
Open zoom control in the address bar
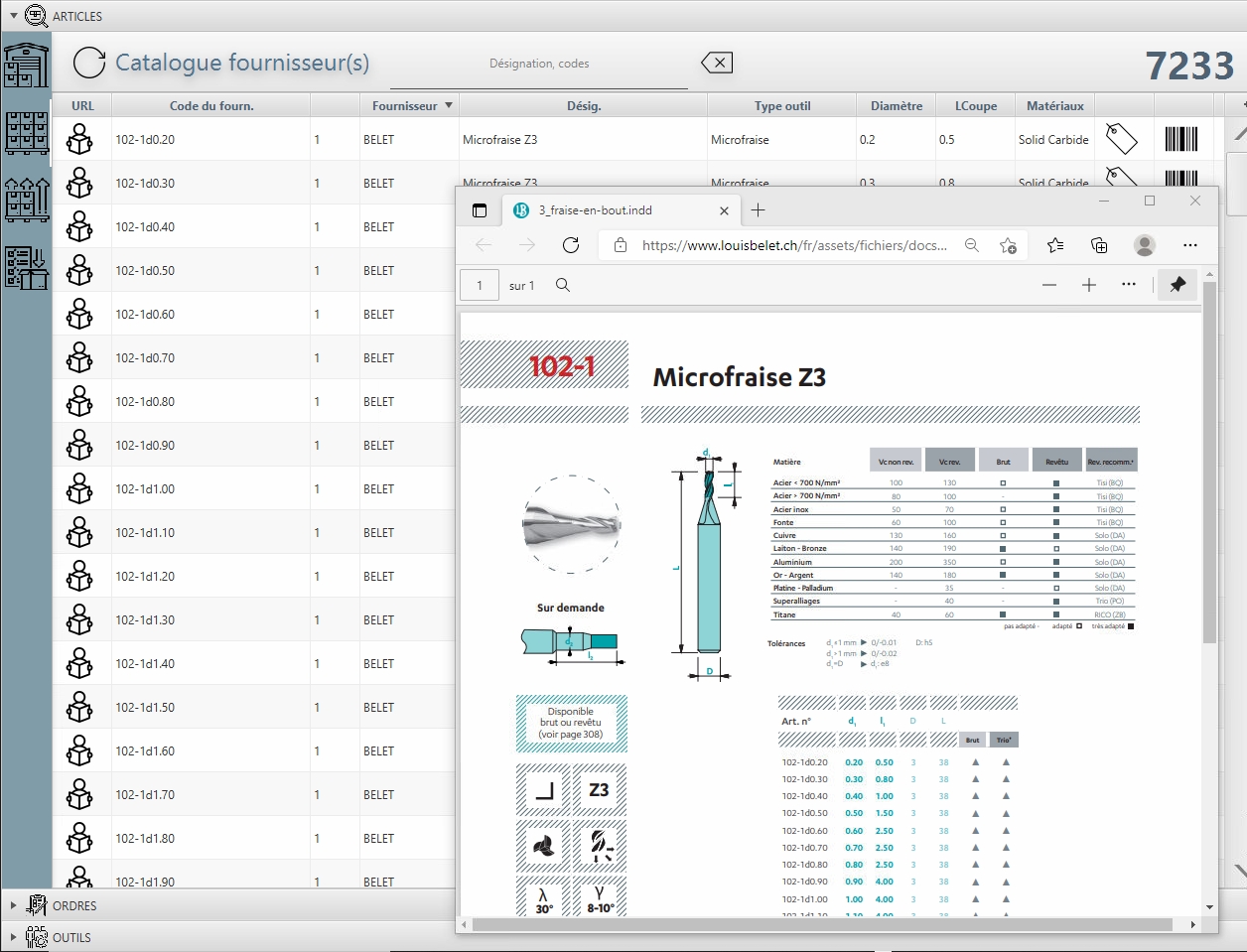tap(972, 245)
